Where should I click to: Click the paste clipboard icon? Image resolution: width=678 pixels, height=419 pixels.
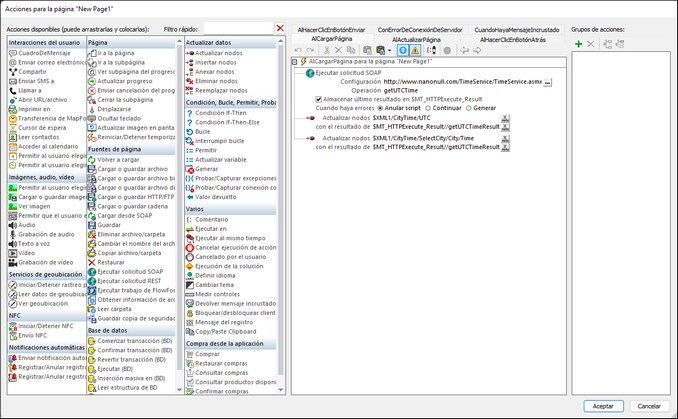tap(367, 51)
